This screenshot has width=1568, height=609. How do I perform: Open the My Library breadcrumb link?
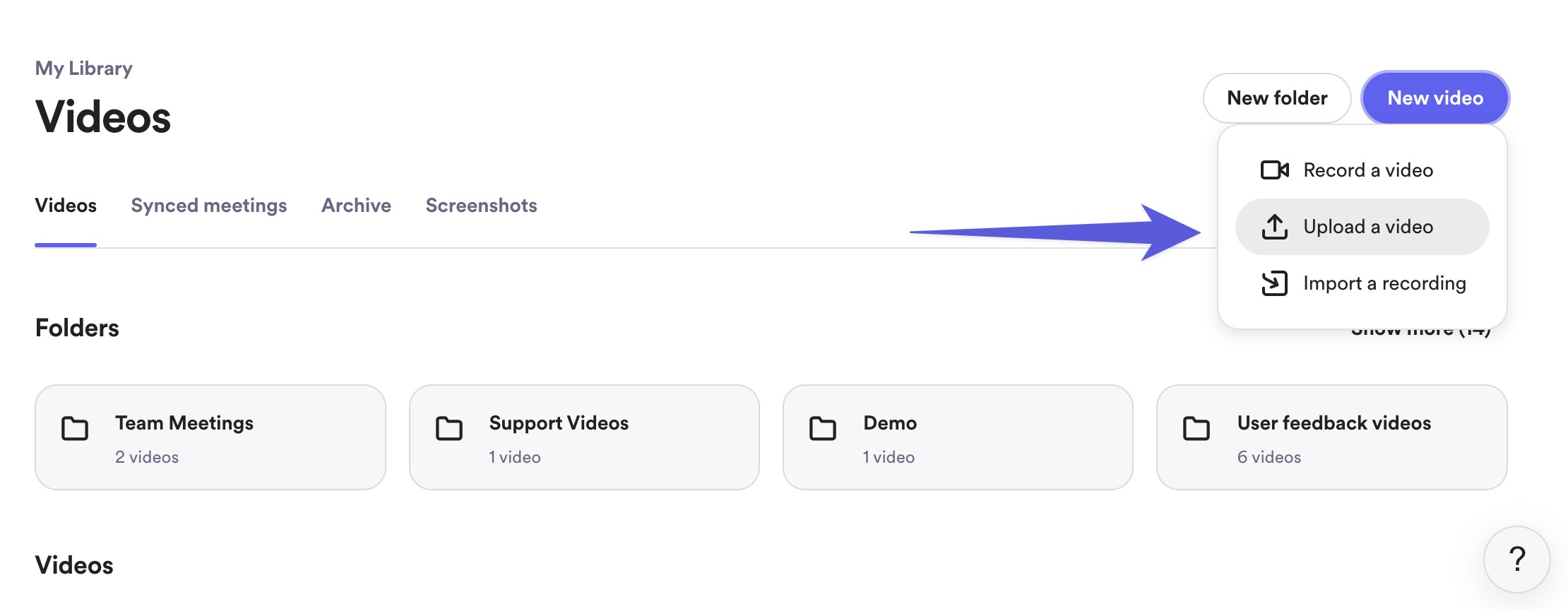click(x=84, y=69)
